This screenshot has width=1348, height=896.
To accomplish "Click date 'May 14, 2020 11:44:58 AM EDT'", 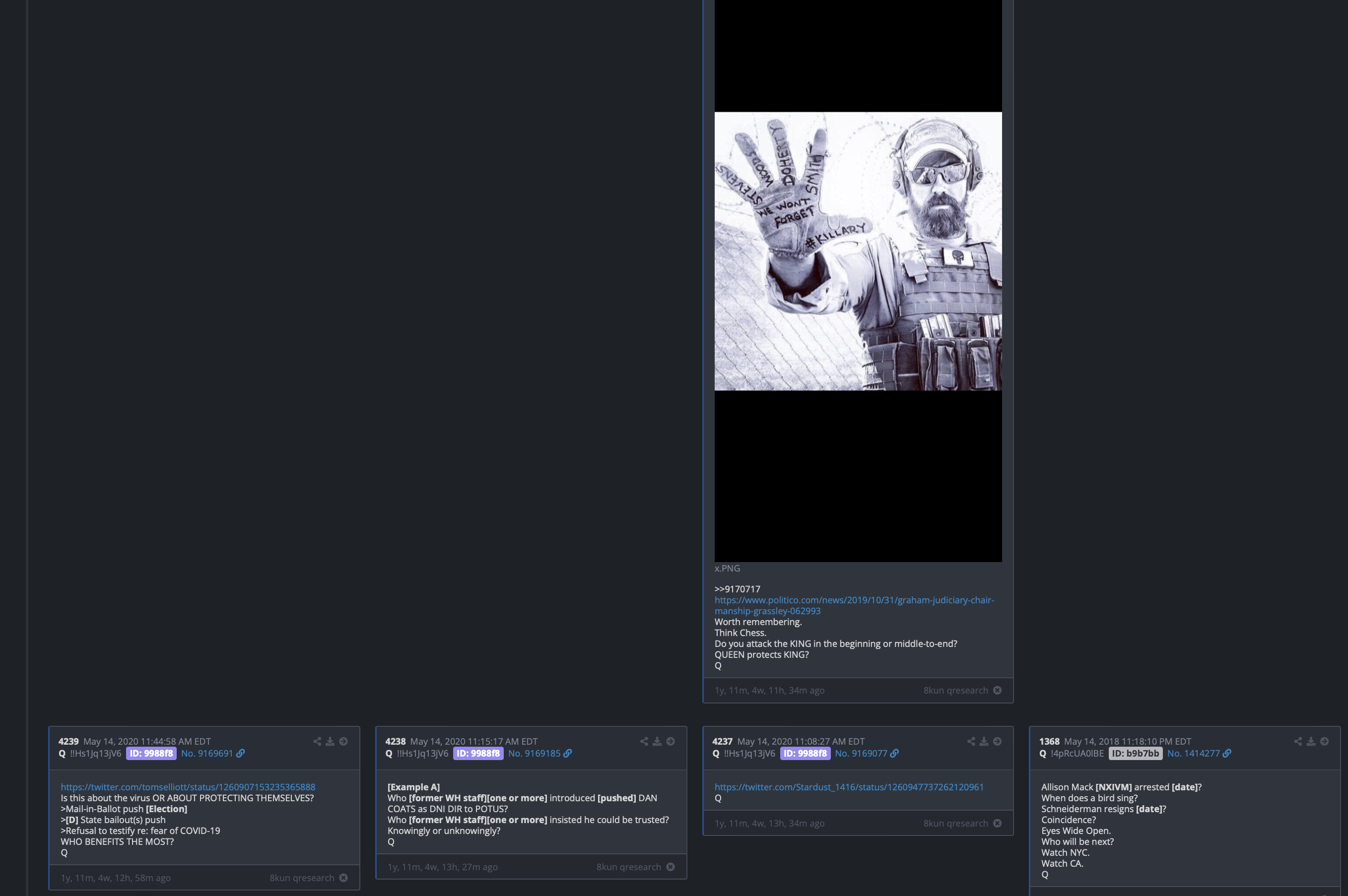I will pyautogui.click(x=147, y=741).
